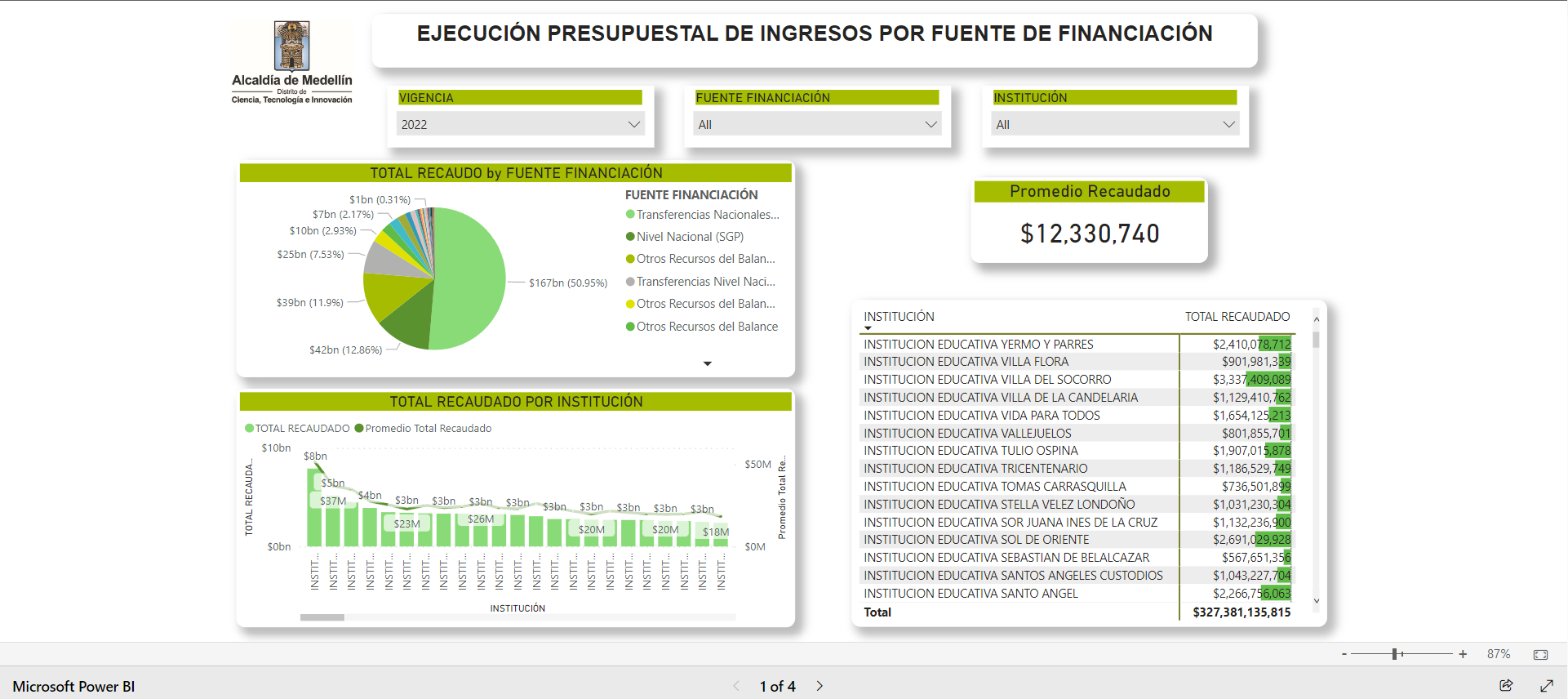Toggle Nivel Nacional (SGP) legend item

(x=689, y=237)
